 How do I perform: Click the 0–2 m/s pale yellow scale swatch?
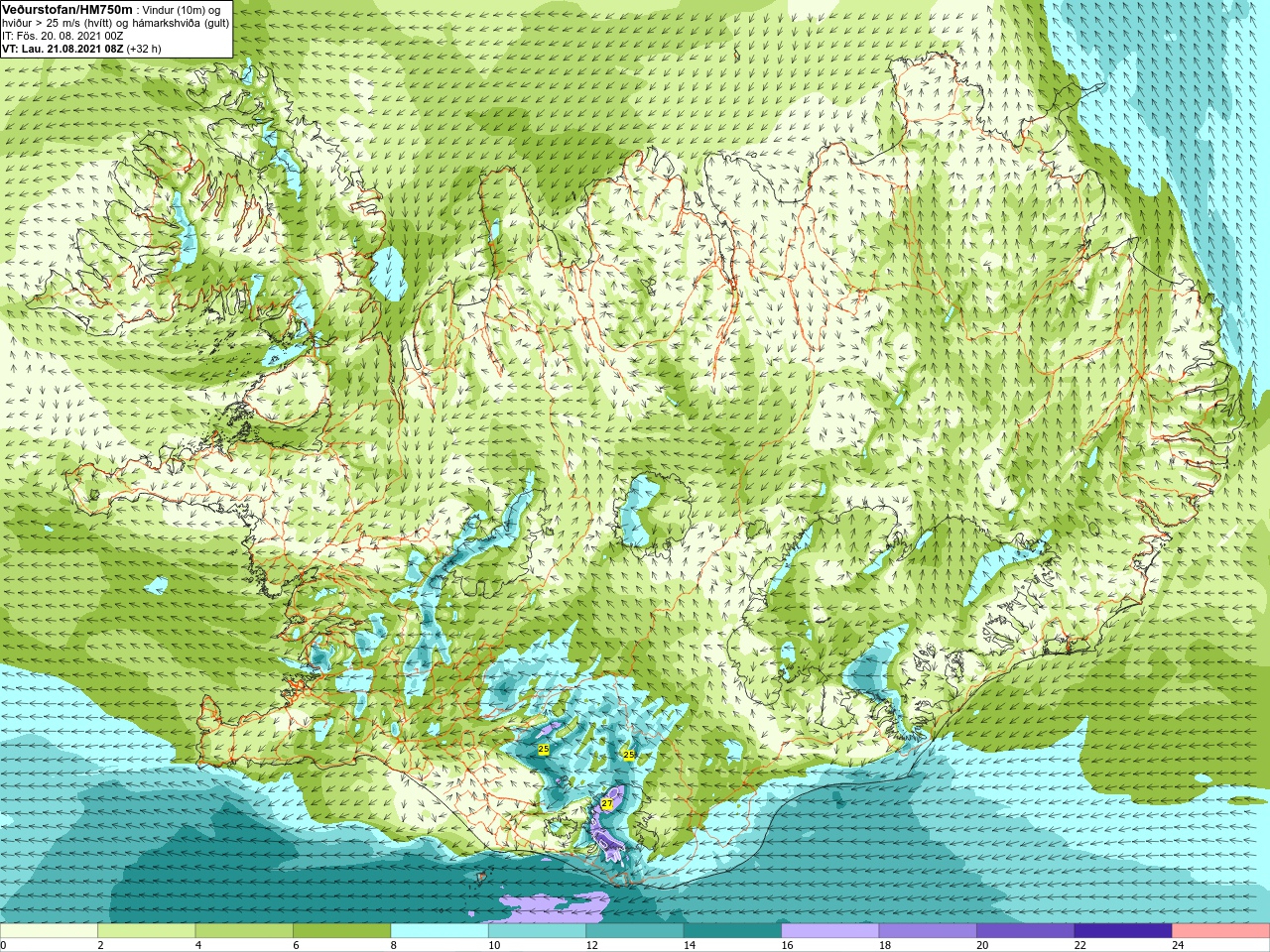[x=49, y=931]
